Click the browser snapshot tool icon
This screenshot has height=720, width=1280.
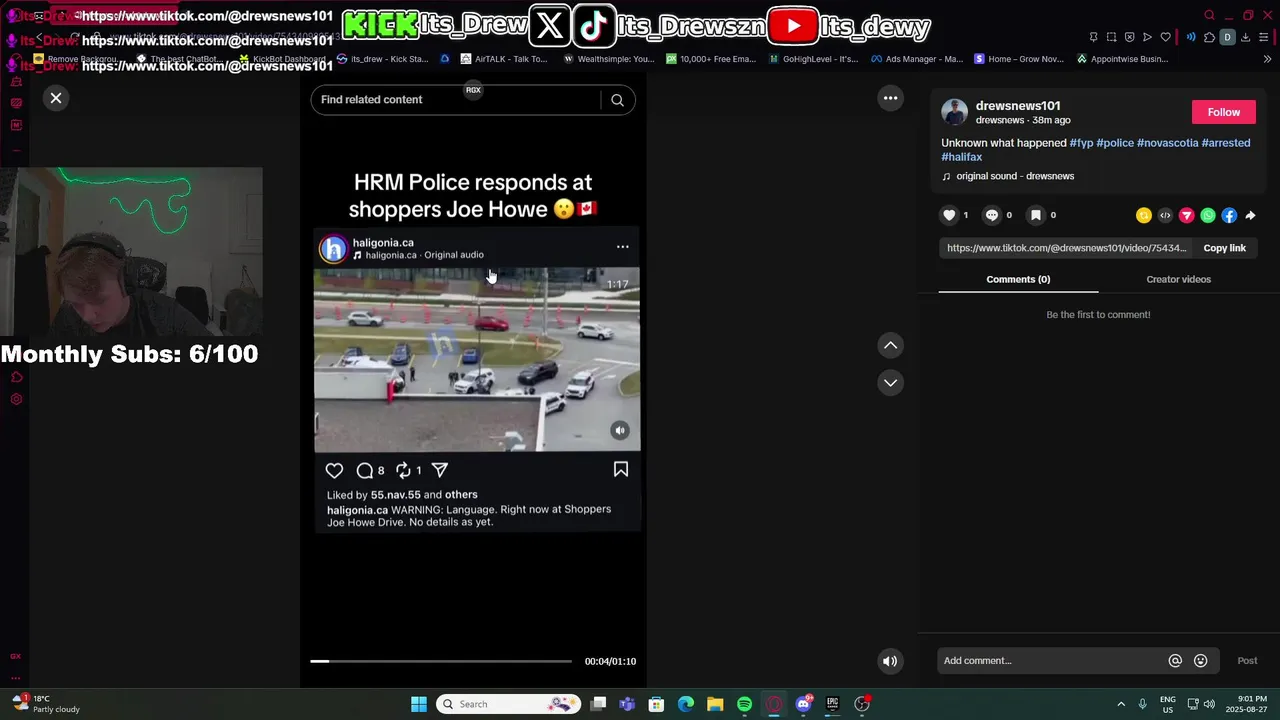(1111, 37)
